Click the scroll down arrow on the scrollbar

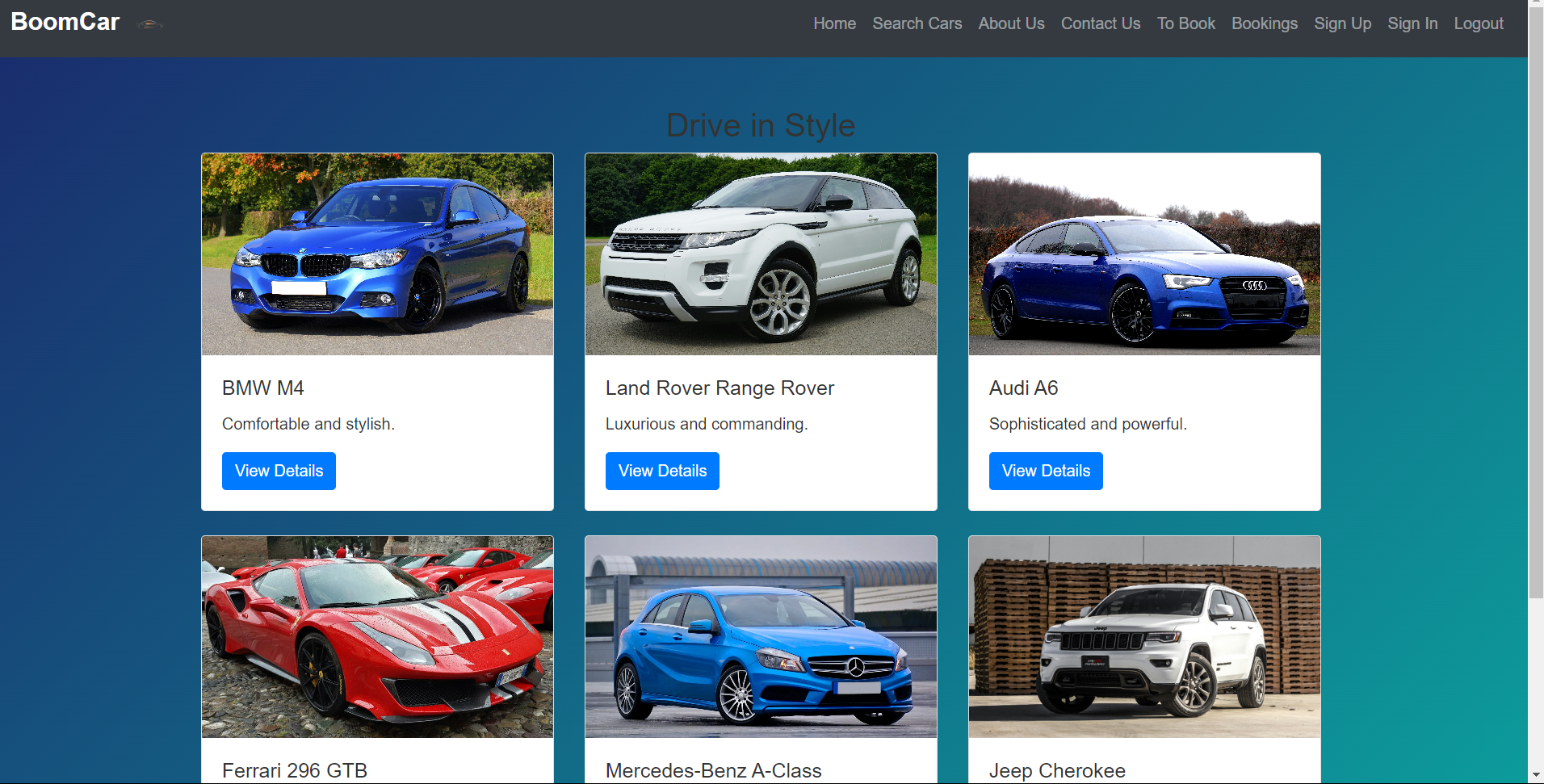(x=1536, y=775)
